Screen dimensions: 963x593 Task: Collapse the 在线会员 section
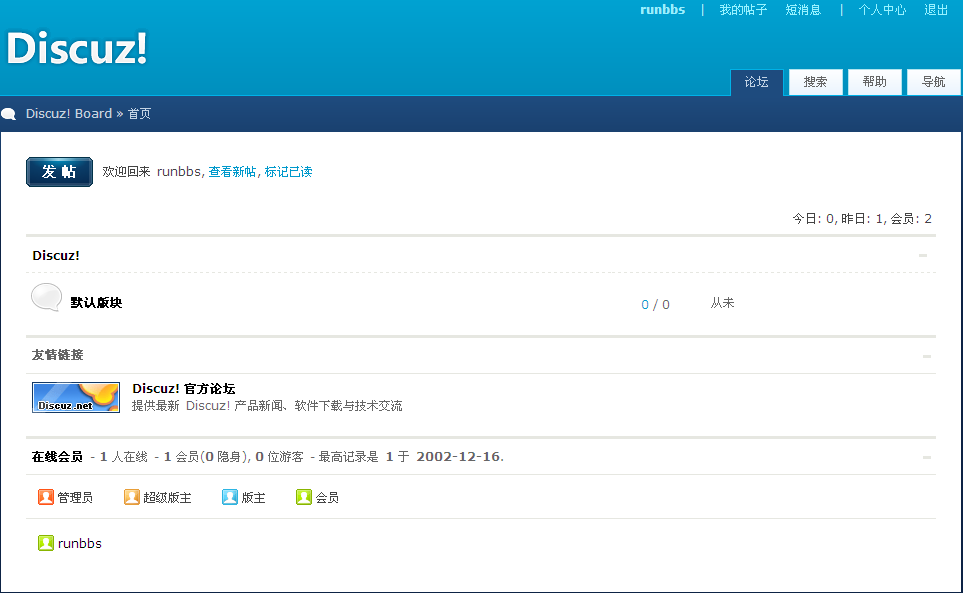pyautogui.click(x=927, y=457)
